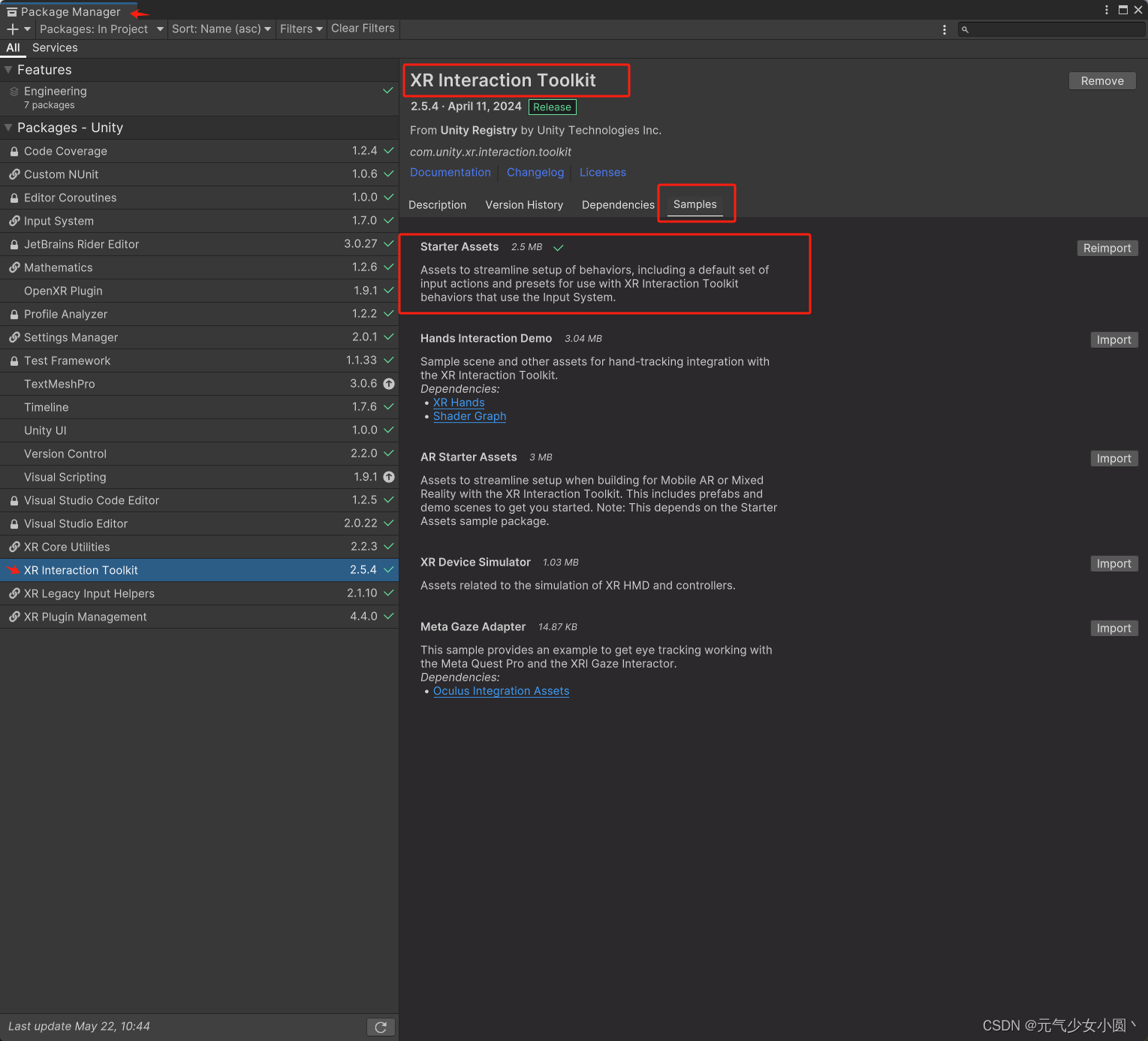Open the Licenses link
This screenshot has width=1148, height=1041.
(x=603, y=173)
